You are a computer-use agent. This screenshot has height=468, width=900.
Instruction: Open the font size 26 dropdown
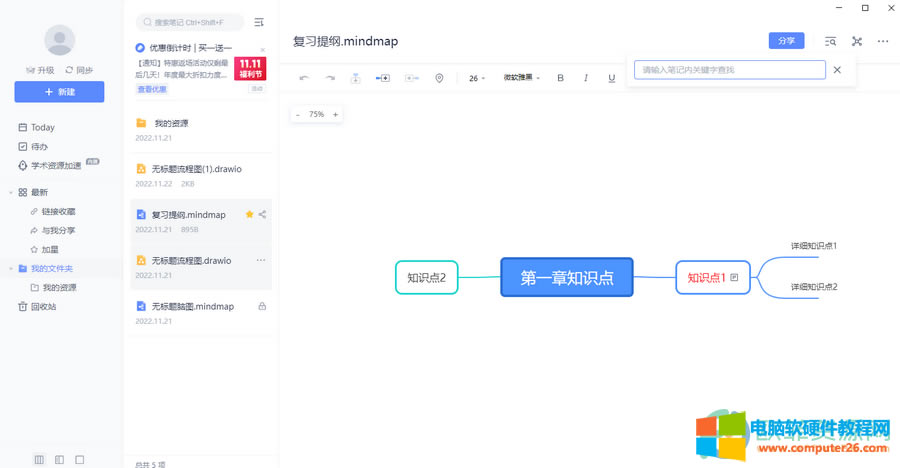pyautogui.click(x=477, y=78)
